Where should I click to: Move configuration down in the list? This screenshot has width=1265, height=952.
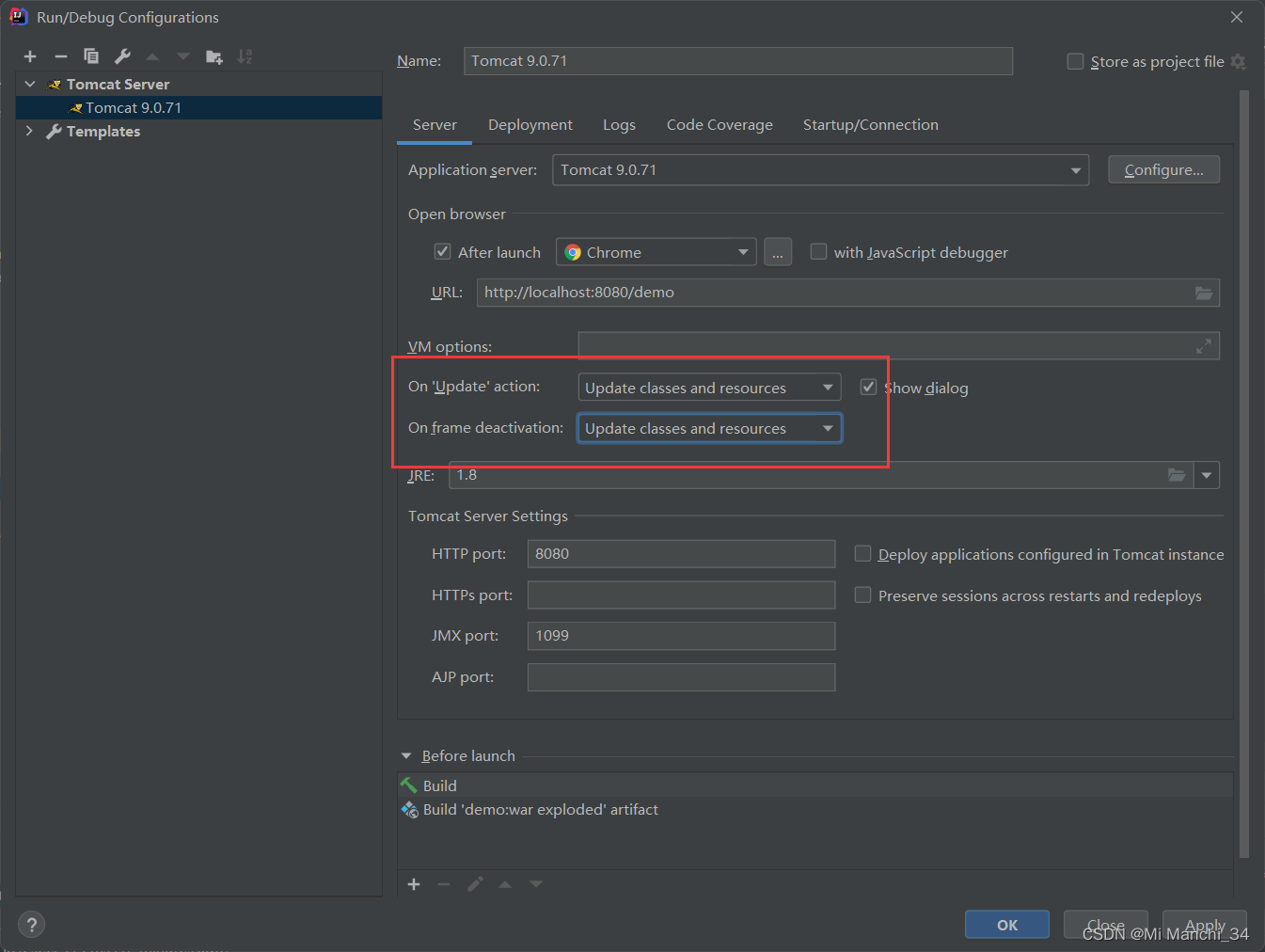click(x=183, y=56)
